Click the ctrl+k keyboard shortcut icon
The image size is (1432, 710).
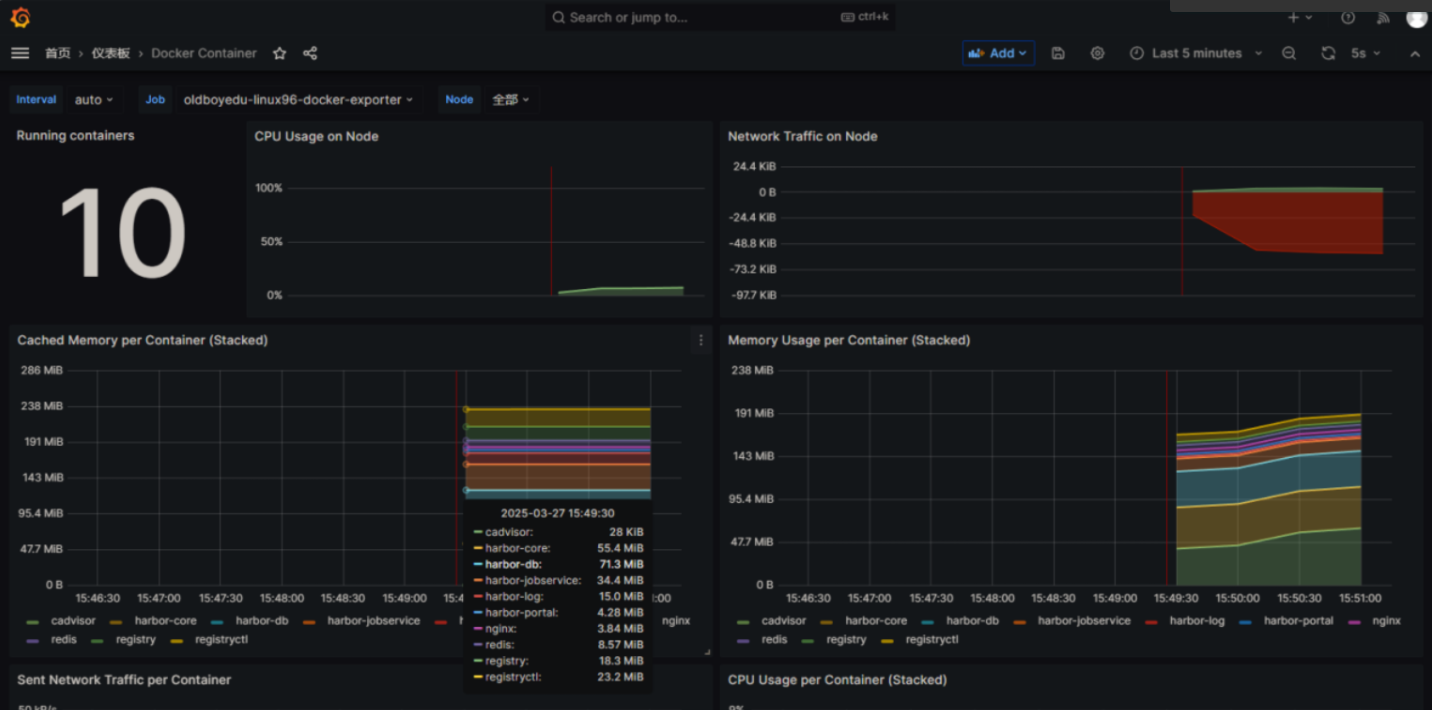tap(847, 17)
